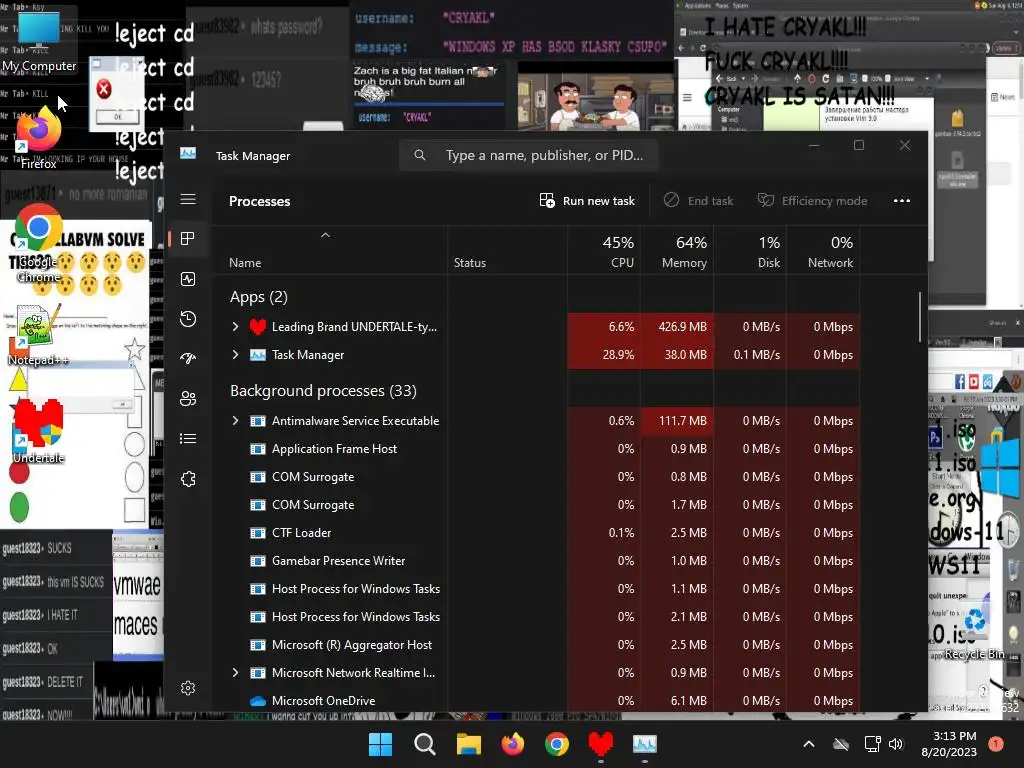Open the Google Chrome desktop shortcut
Screen dimensions: 1024x768
(x=39, y=244)
